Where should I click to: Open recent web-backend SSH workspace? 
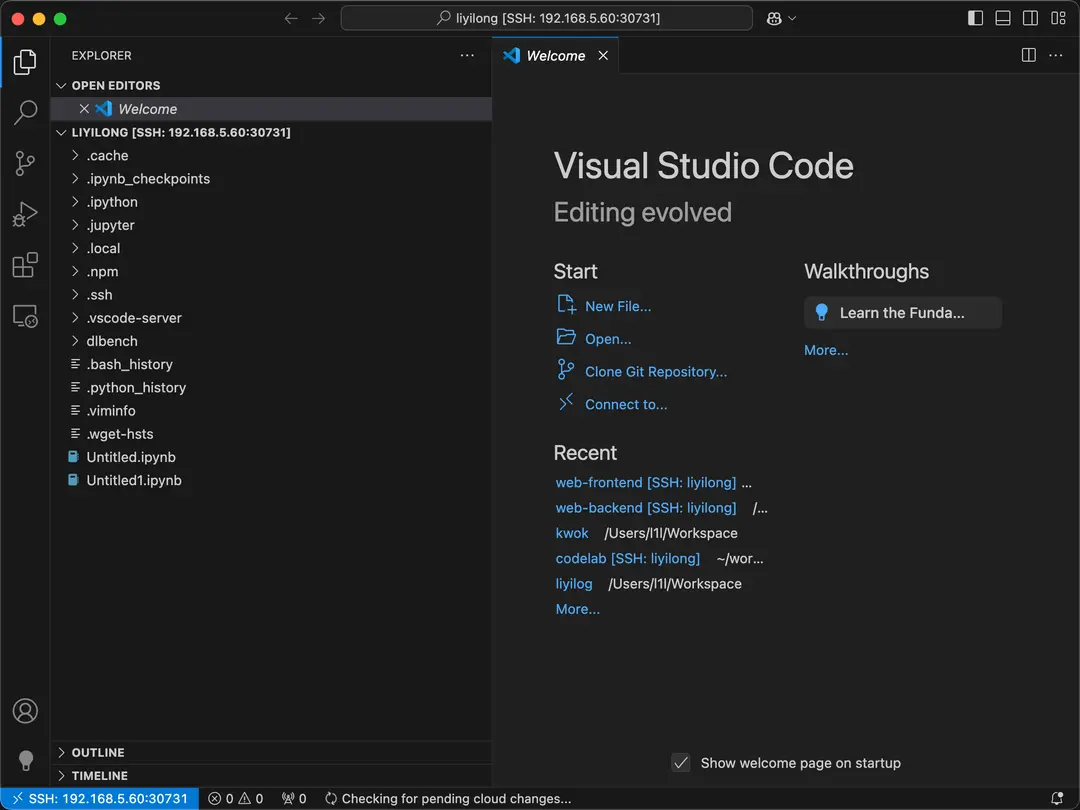[x=645, y=508]
